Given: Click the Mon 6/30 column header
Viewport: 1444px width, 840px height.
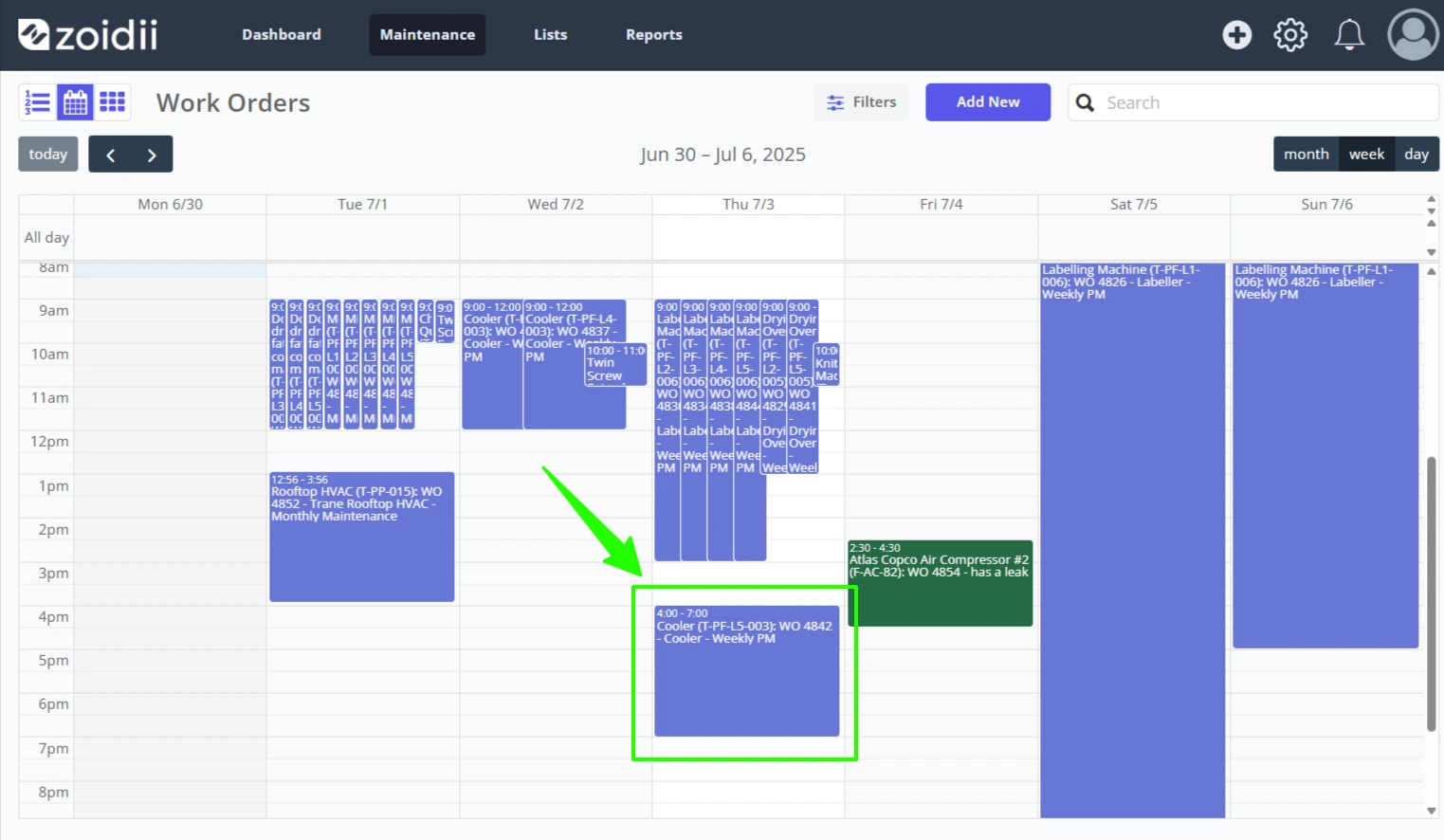Looking at the screenshot, I should pyautogui.click(x=171, y=204).
